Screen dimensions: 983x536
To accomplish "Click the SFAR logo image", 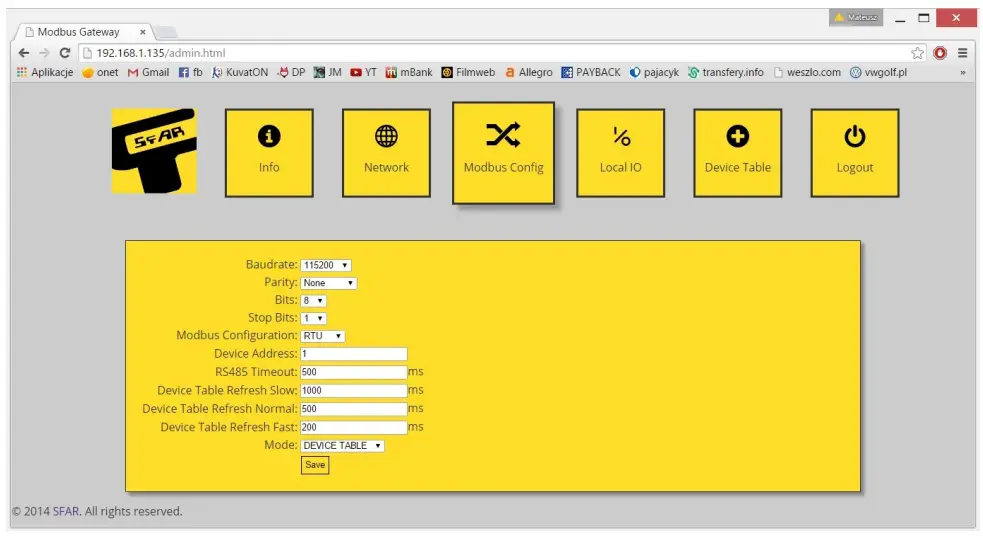I will (154, 150).
